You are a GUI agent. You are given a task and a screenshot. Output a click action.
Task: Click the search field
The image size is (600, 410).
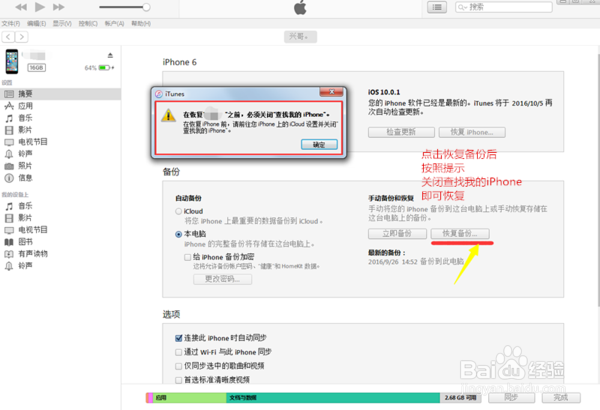504,7
